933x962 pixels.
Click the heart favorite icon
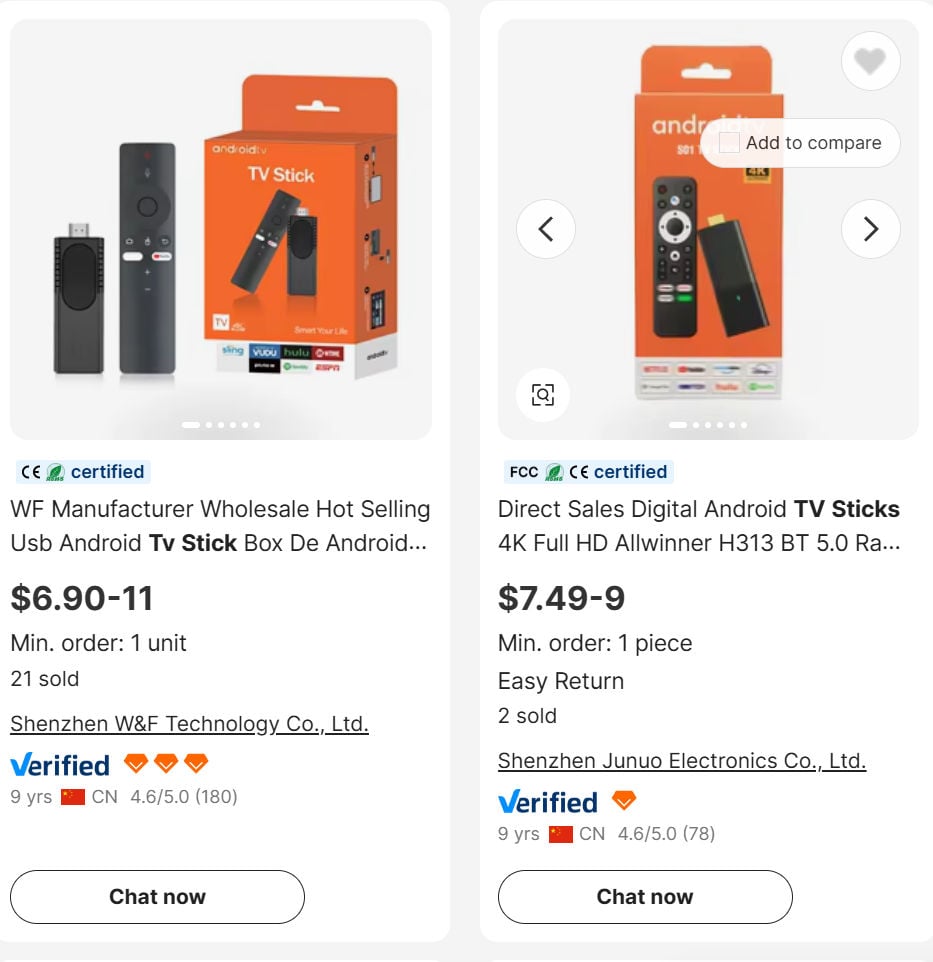(870, 62)
